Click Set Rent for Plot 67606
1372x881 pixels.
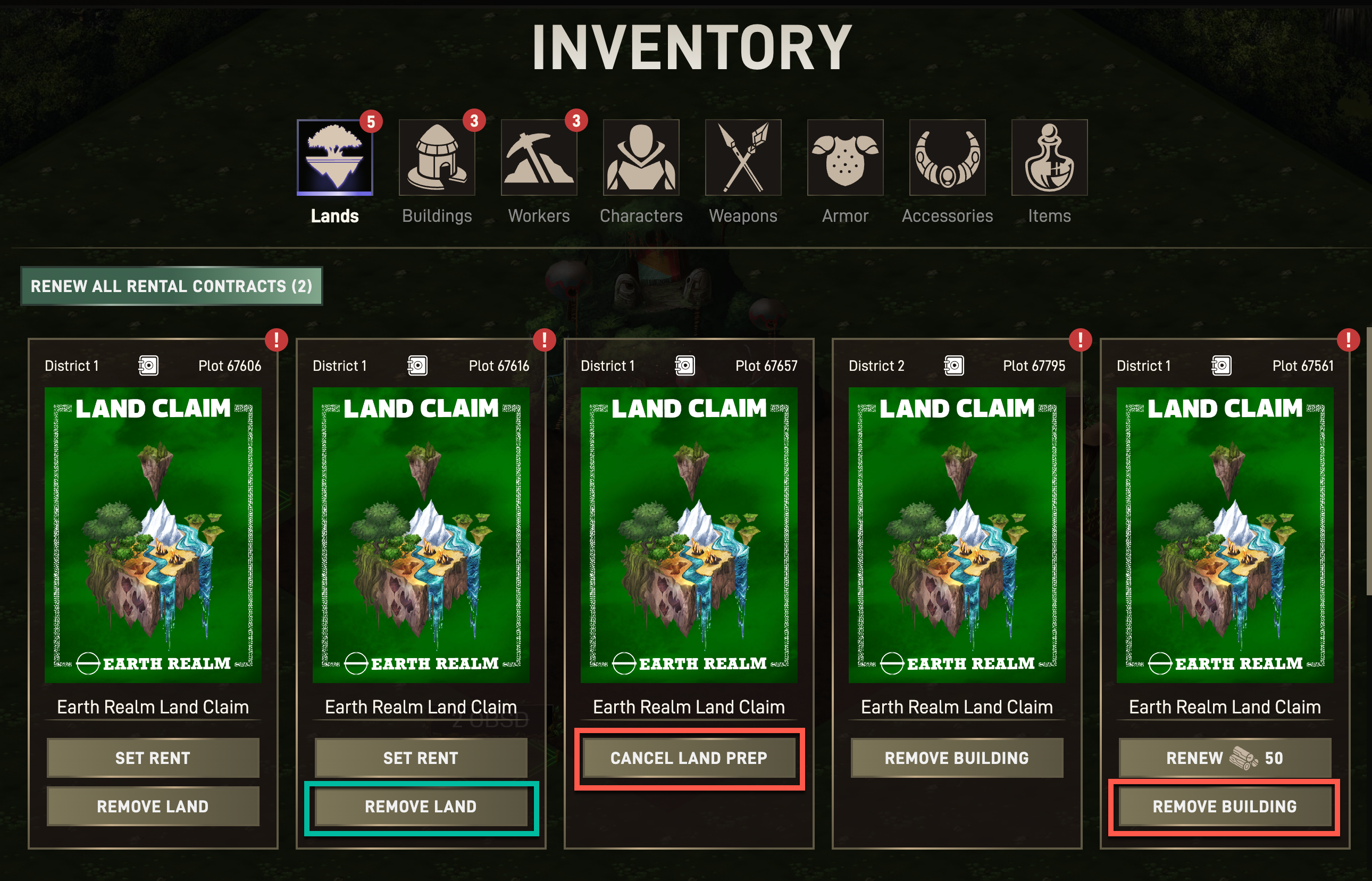153,758
